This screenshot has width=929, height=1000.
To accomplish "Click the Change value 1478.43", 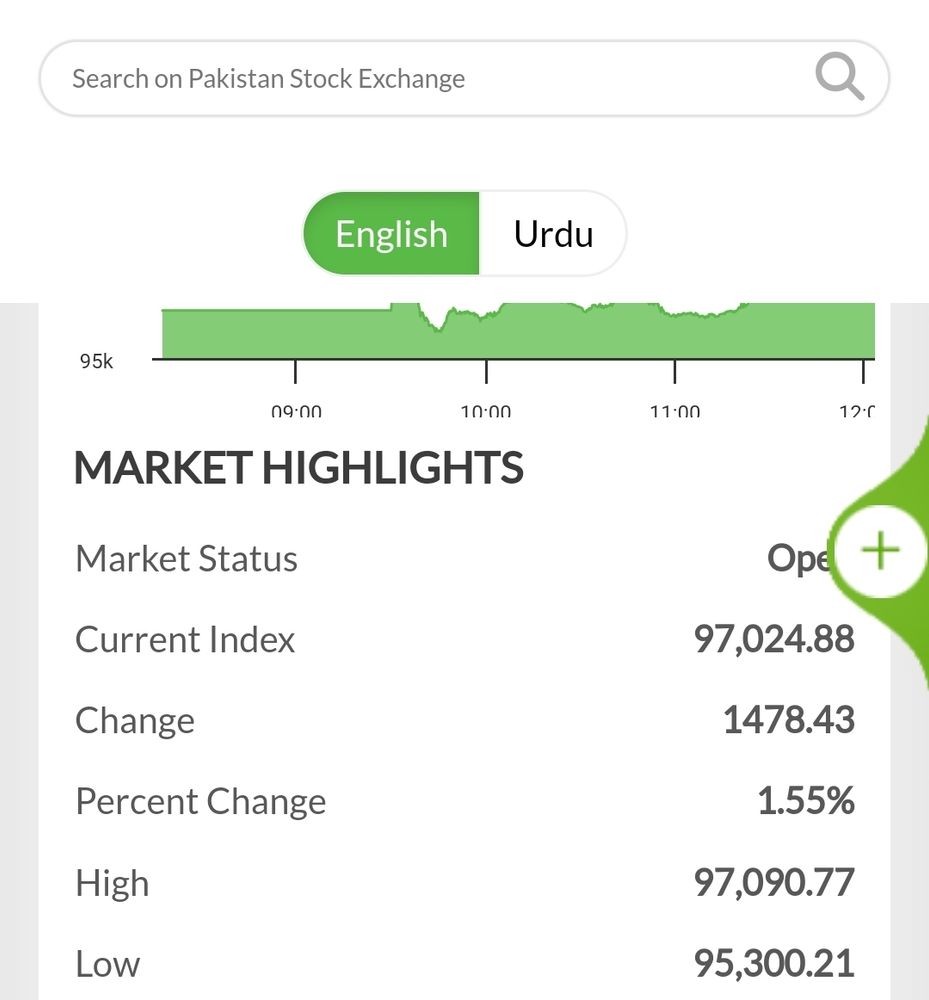I will click(x=789, y=720).
